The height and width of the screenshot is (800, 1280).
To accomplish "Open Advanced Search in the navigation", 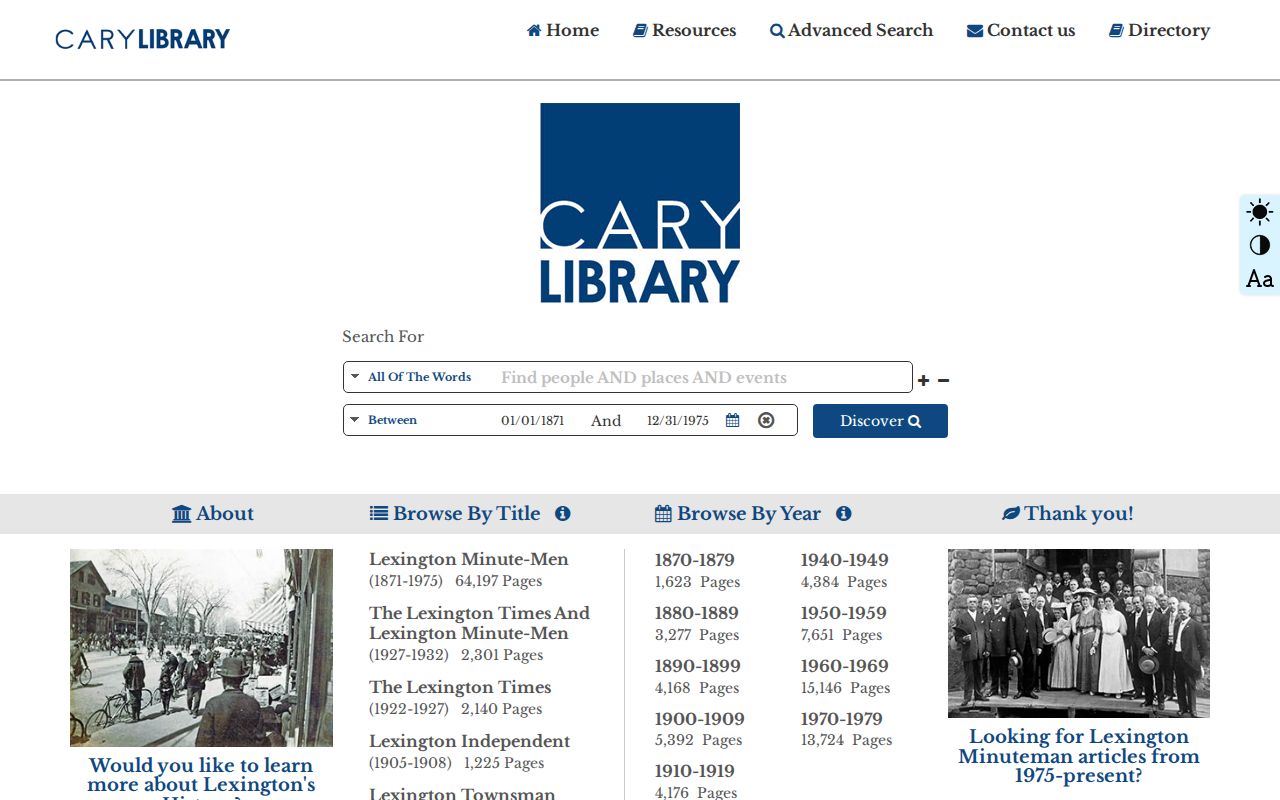I will tap(851, 30).
